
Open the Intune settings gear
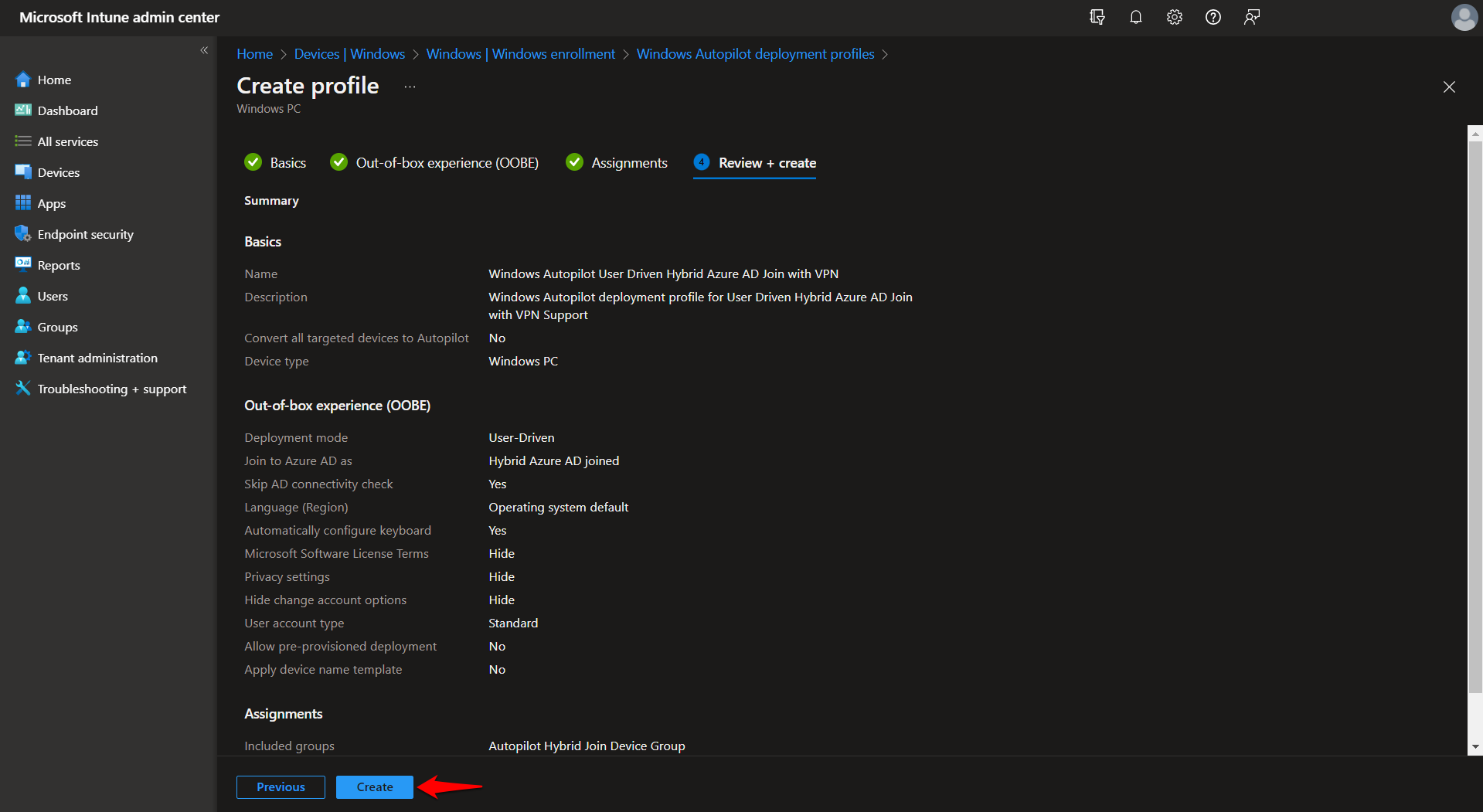1174,17
